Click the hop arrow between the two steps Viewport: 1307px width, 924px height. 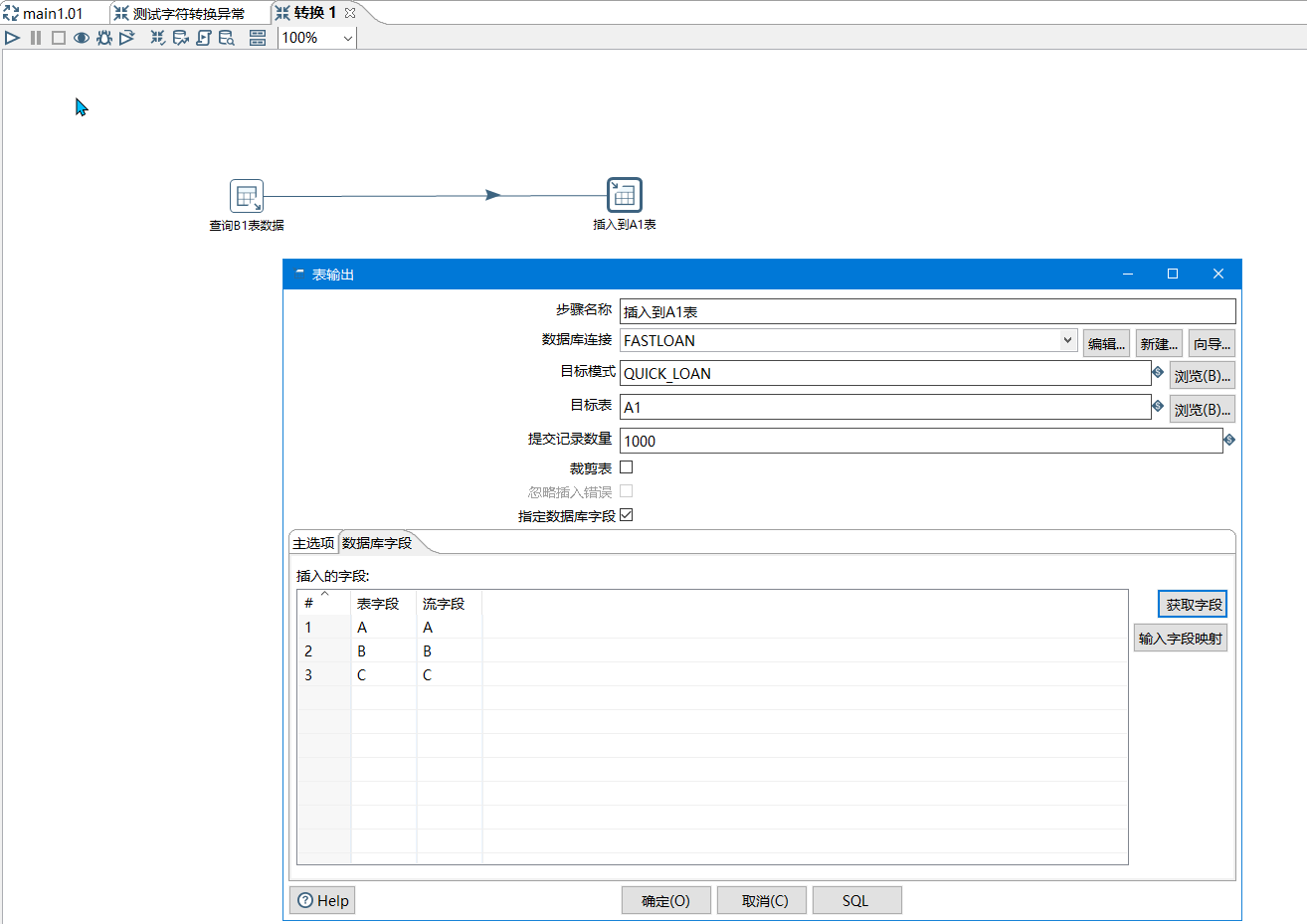[x=493, y=195]
